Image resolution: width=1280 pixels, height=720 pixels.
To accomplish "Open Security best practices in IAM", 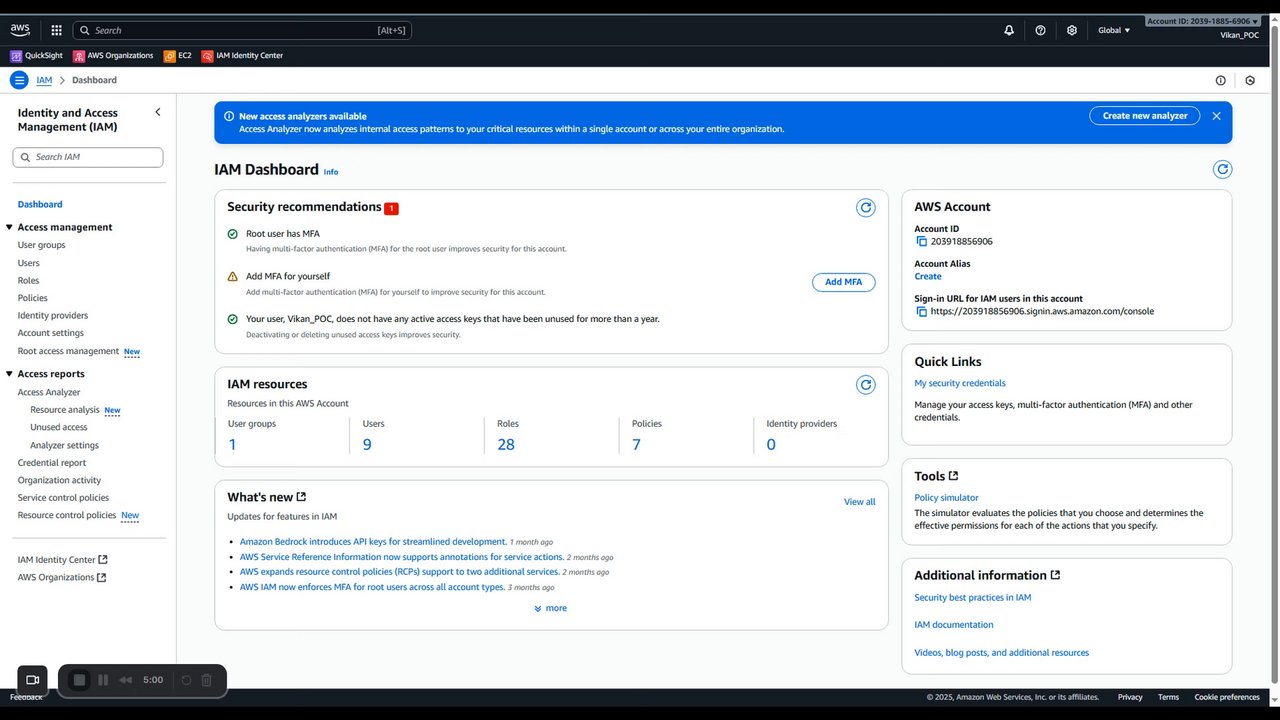I will point(973,597).
